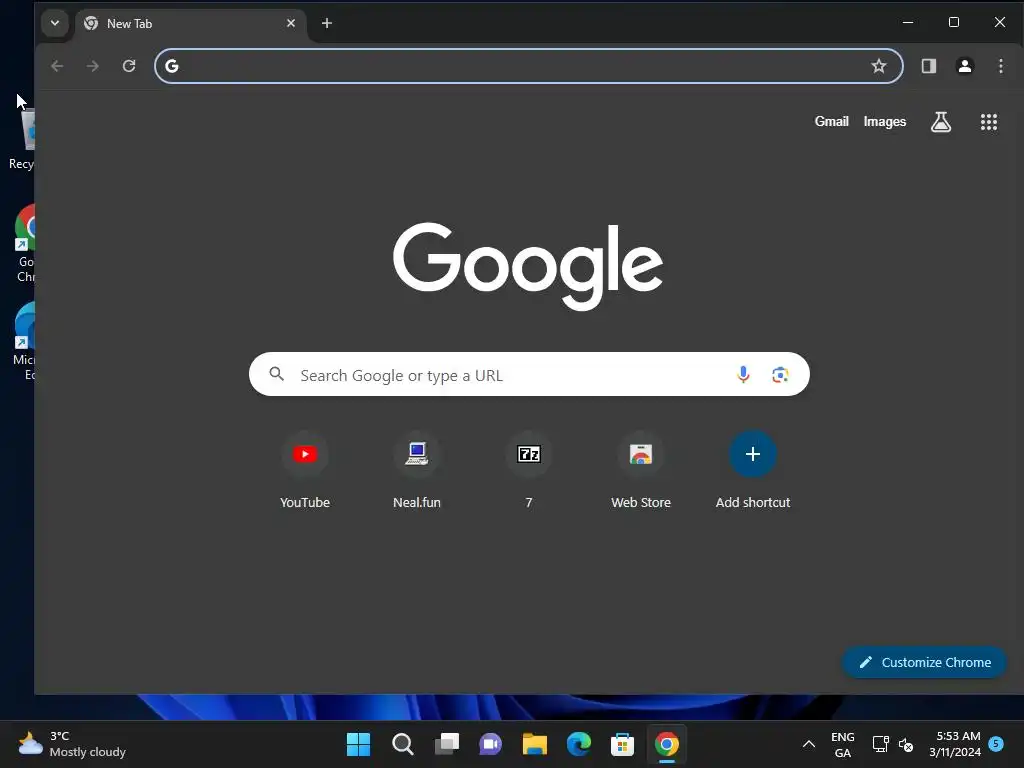Click Add shortcut button
This screenshot has height=768, width=1024.
point(752,470)
